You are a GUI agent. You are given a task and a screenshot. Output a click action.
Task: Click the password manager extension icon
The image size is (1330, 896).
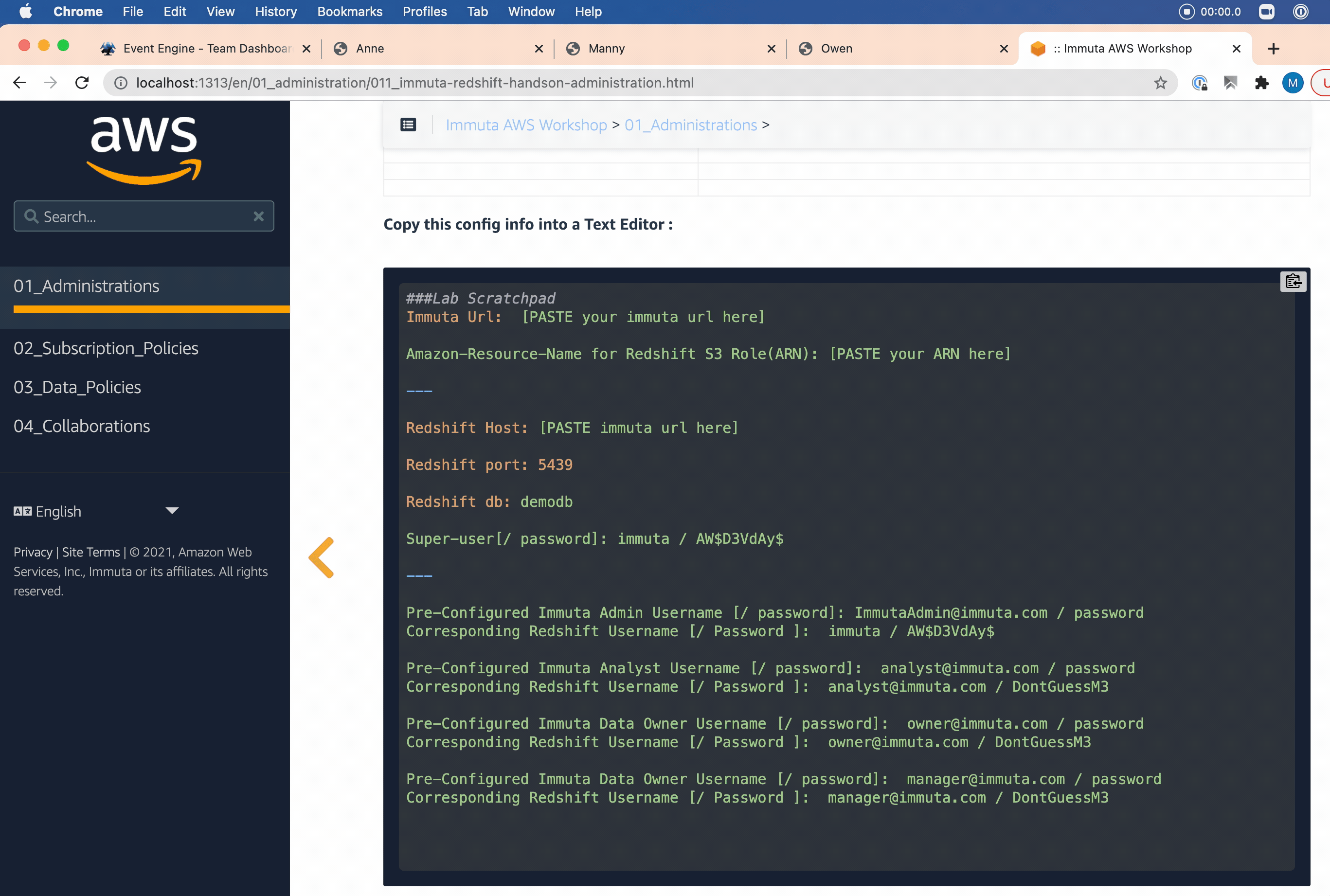pos(1199,83)
